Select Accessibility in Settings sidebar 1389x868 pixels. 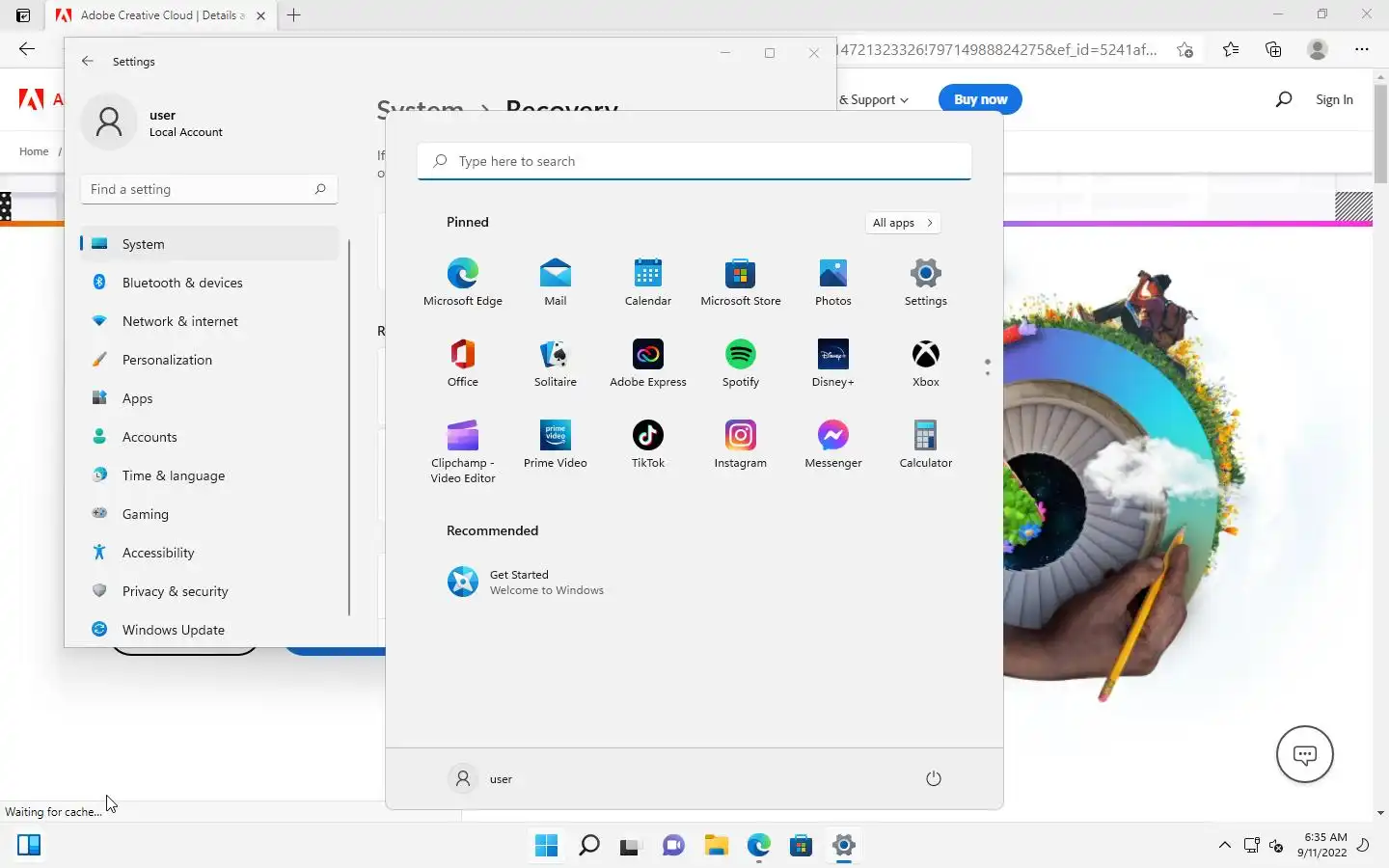[209, 553]
